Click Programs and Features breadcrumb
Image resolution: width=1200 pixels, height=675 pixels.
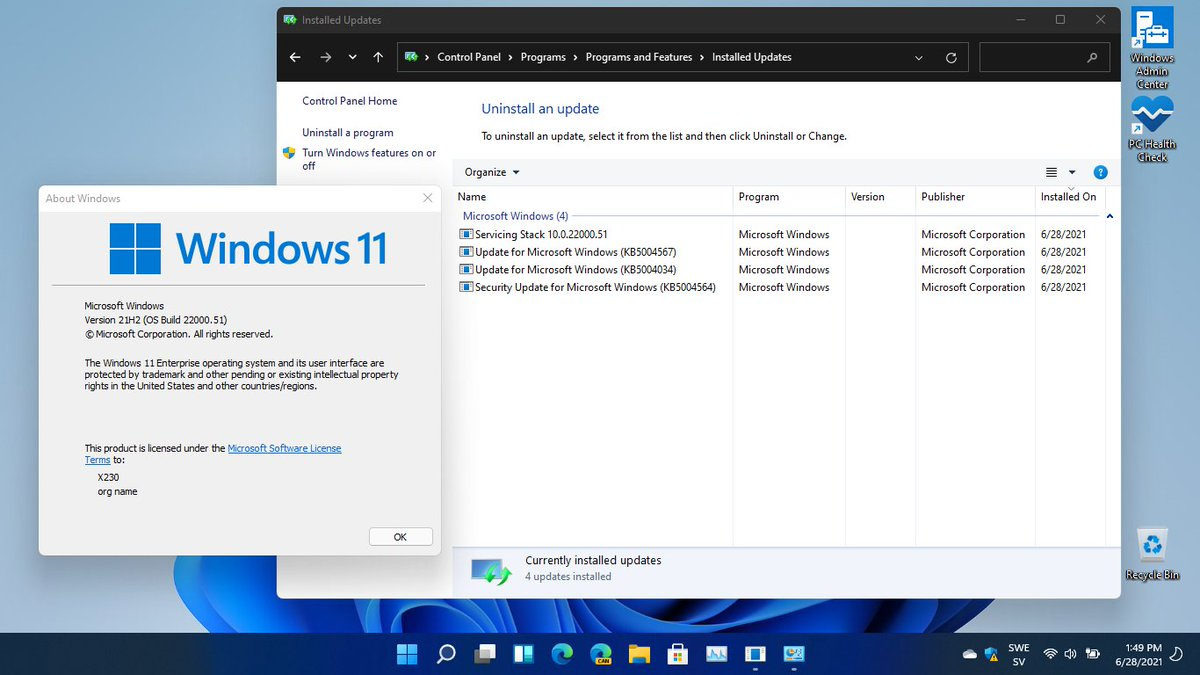[x=639, y=58]
